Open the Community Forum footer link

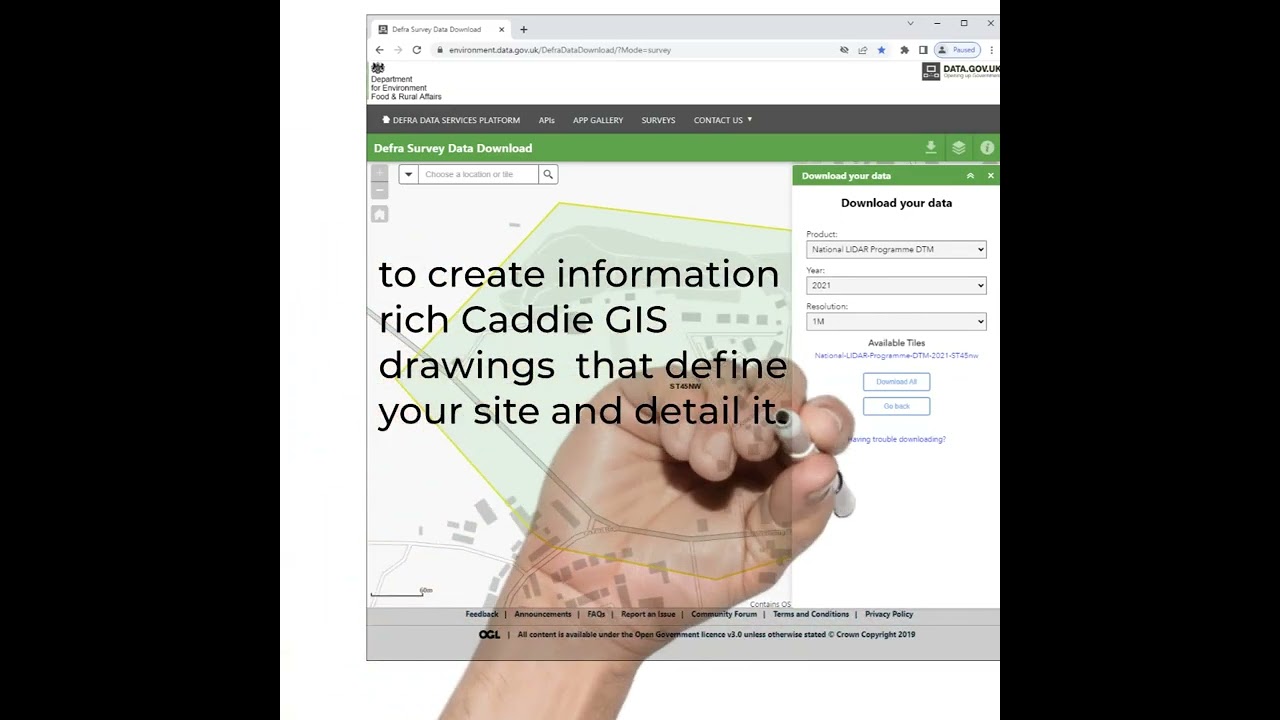724,614
